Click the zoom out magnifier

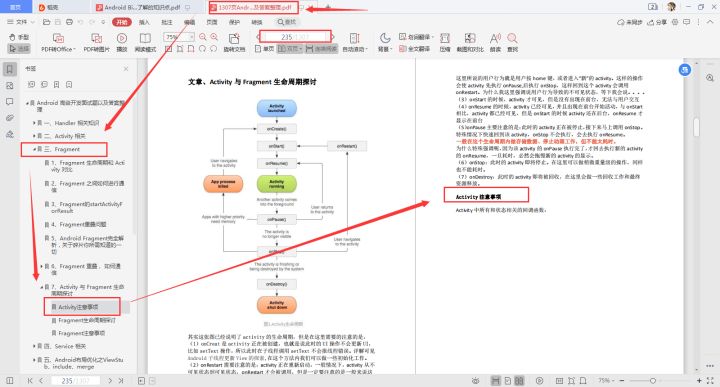click(202, 37)
